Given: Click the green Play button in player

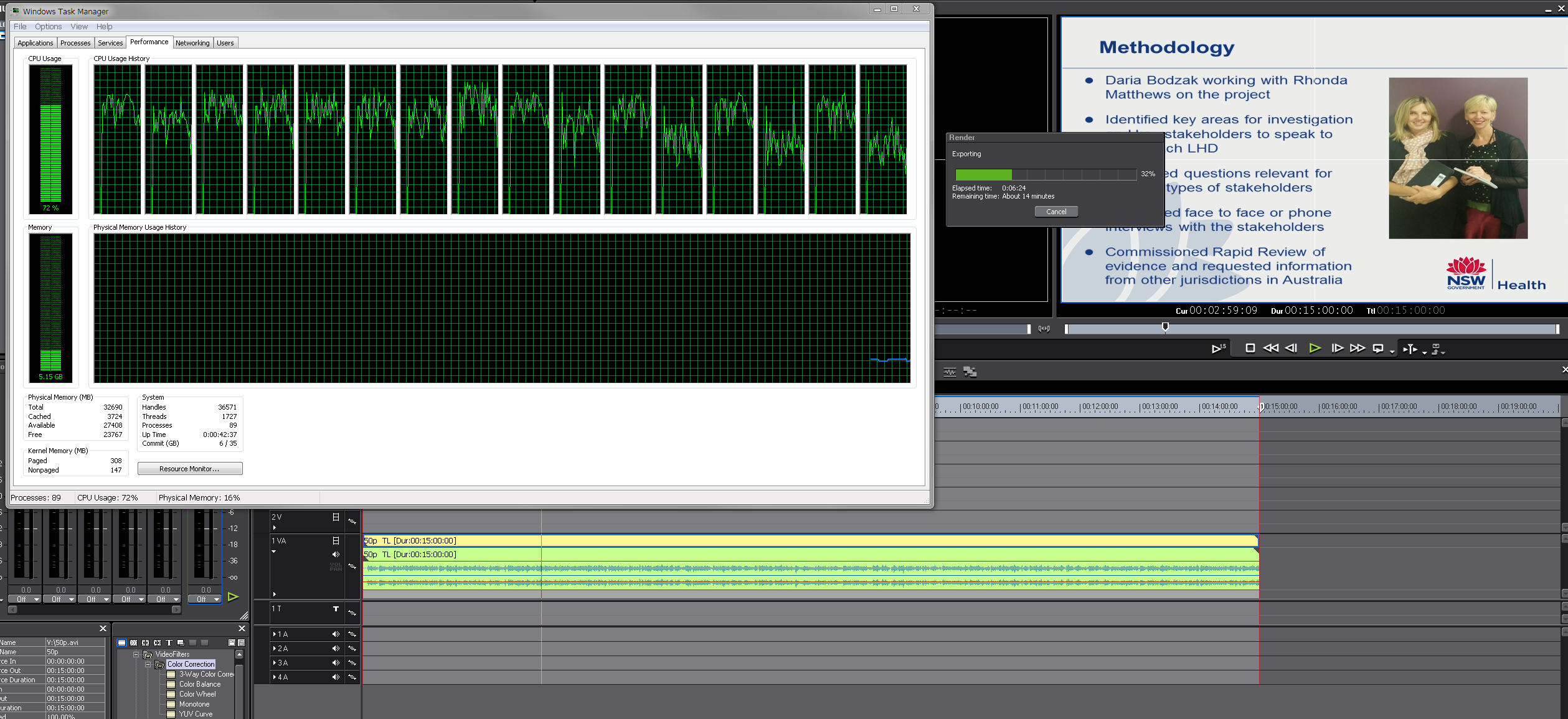Looking at the screenshot, I should tap(1315, 349).
